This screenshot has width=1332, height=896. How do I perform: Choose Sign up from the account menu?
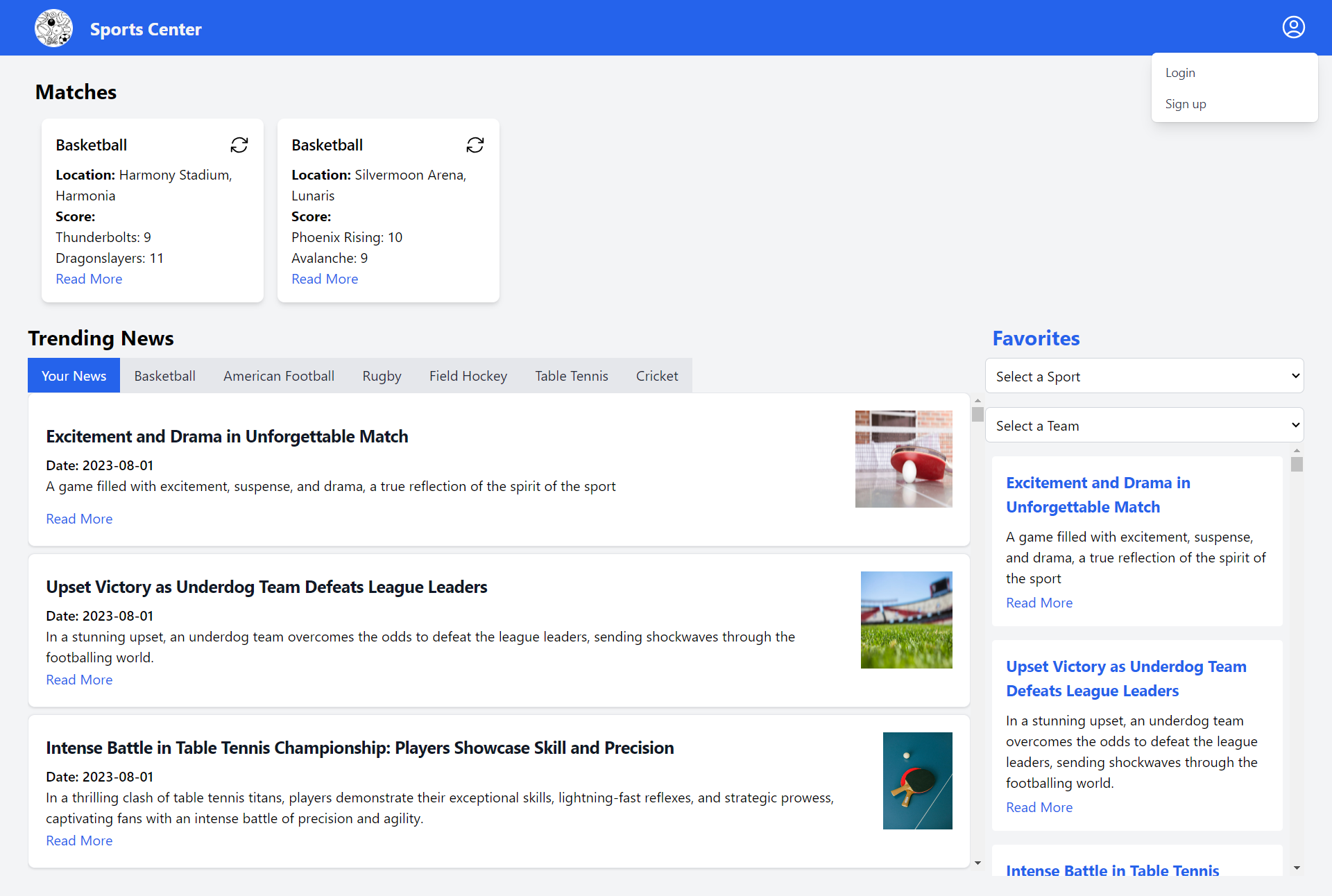click(1185, 104)
